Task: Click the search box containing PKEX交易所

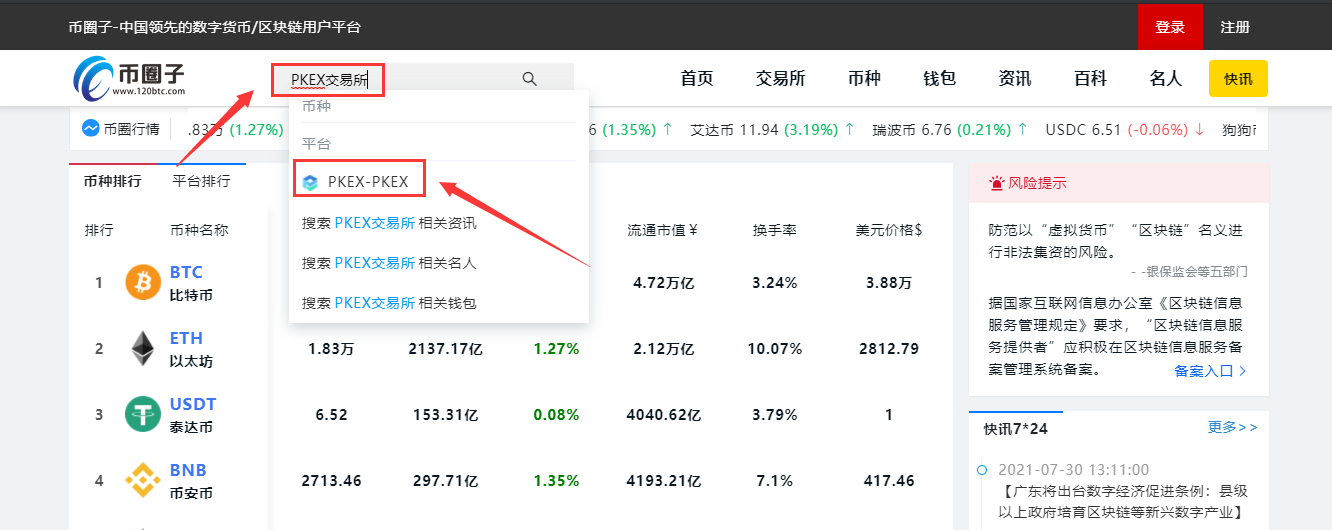Action: click(422, 79)
